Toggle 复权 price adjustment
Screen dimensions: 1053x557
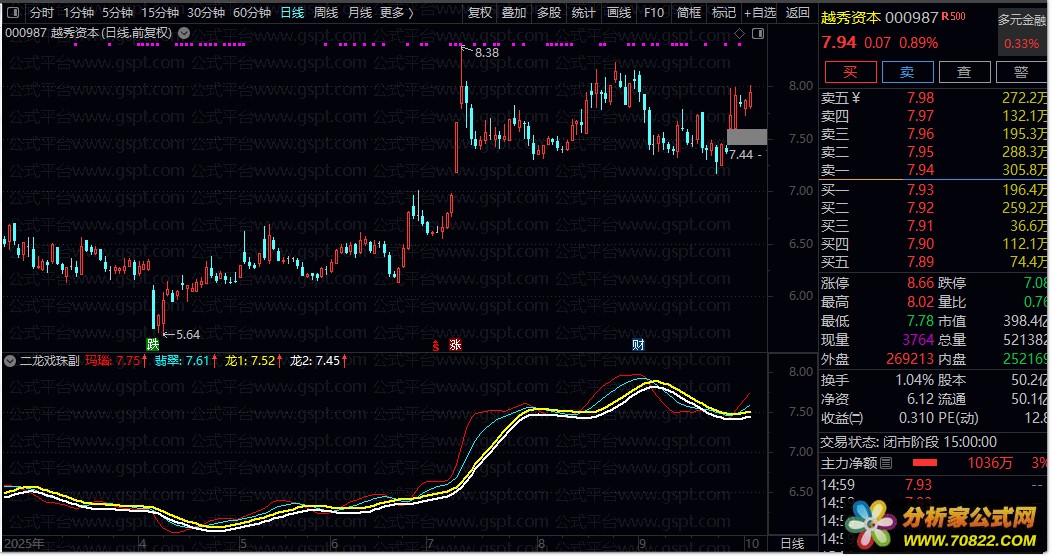480,13
